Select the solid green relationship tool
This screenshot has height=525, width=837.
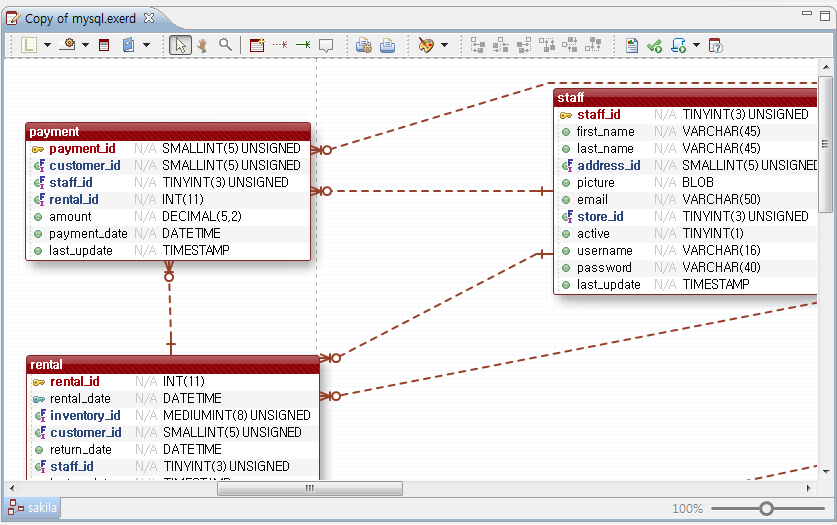[x=302, y=45]
